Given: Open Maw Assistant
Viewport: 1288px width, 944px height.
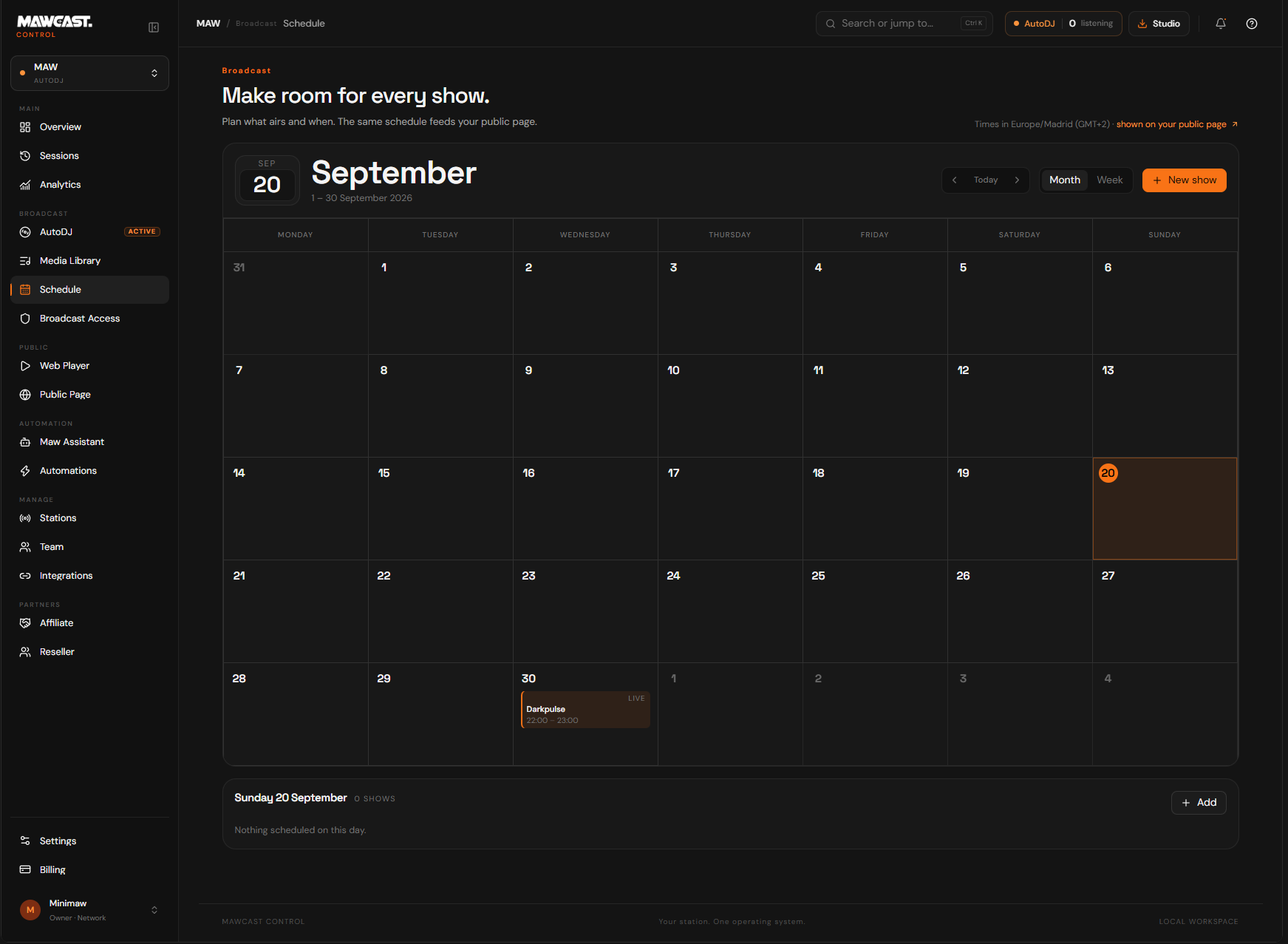Looking at the screenshot, I should click(x=89, y=442).
